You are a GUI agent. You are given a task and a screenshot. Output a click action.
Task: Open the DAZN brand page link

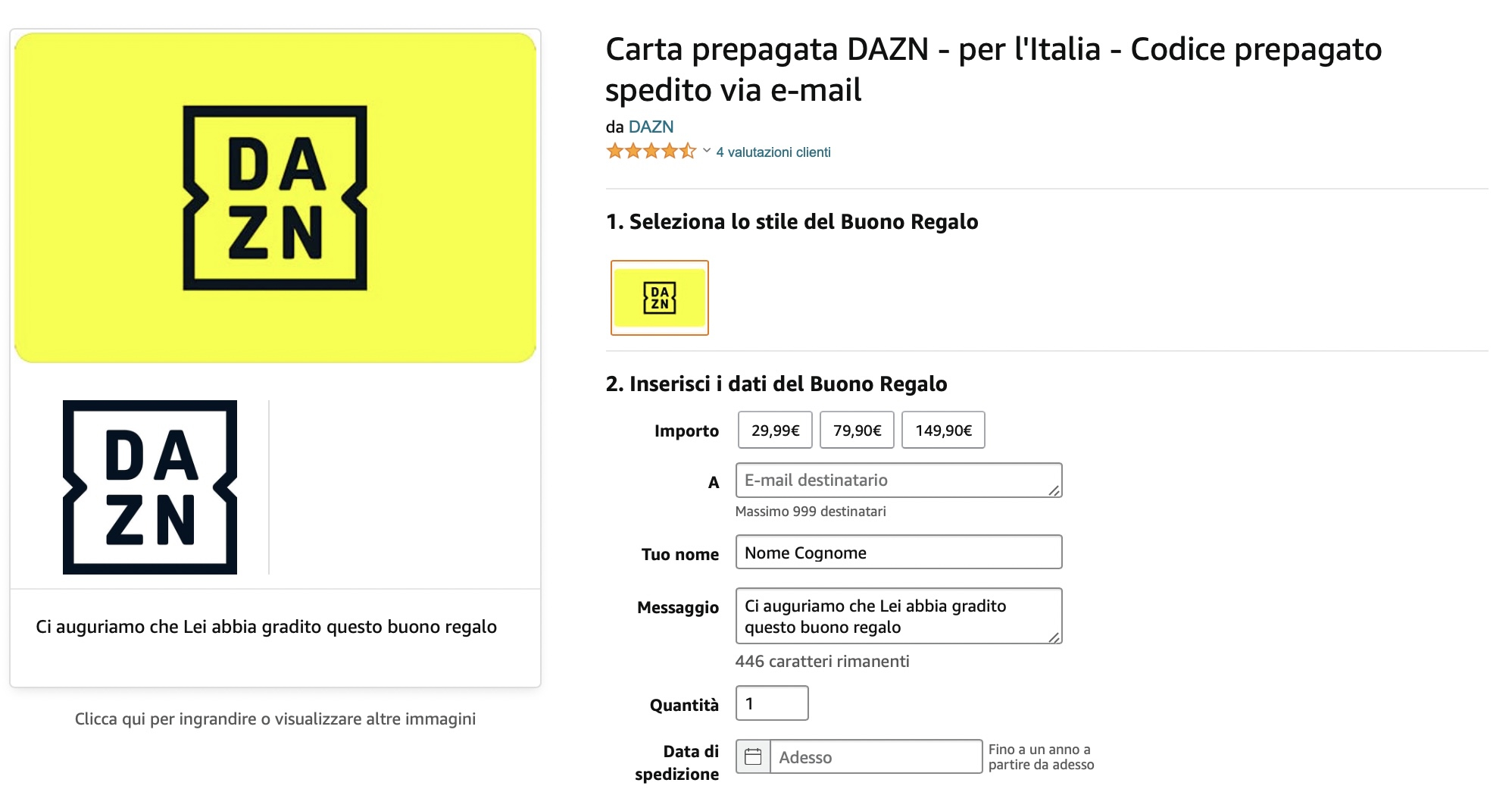point(651,128)
